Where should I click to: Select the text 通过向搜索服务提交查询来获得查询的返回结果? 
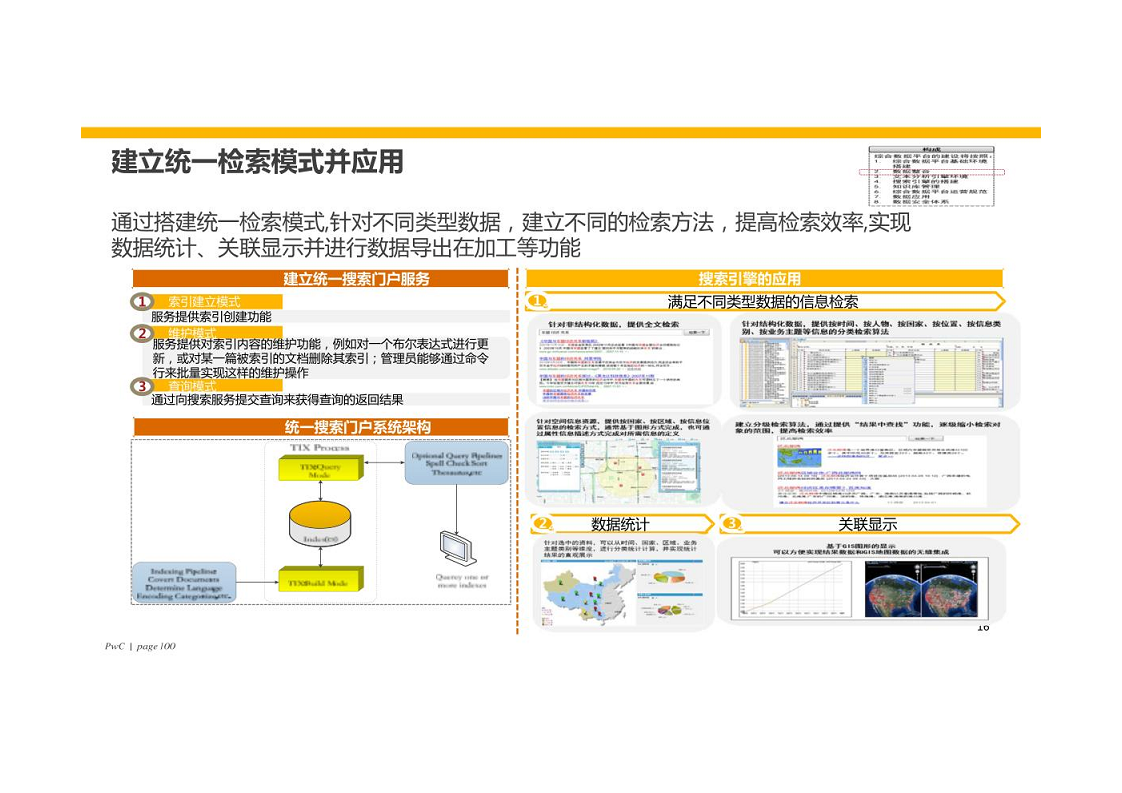[277, 400]
